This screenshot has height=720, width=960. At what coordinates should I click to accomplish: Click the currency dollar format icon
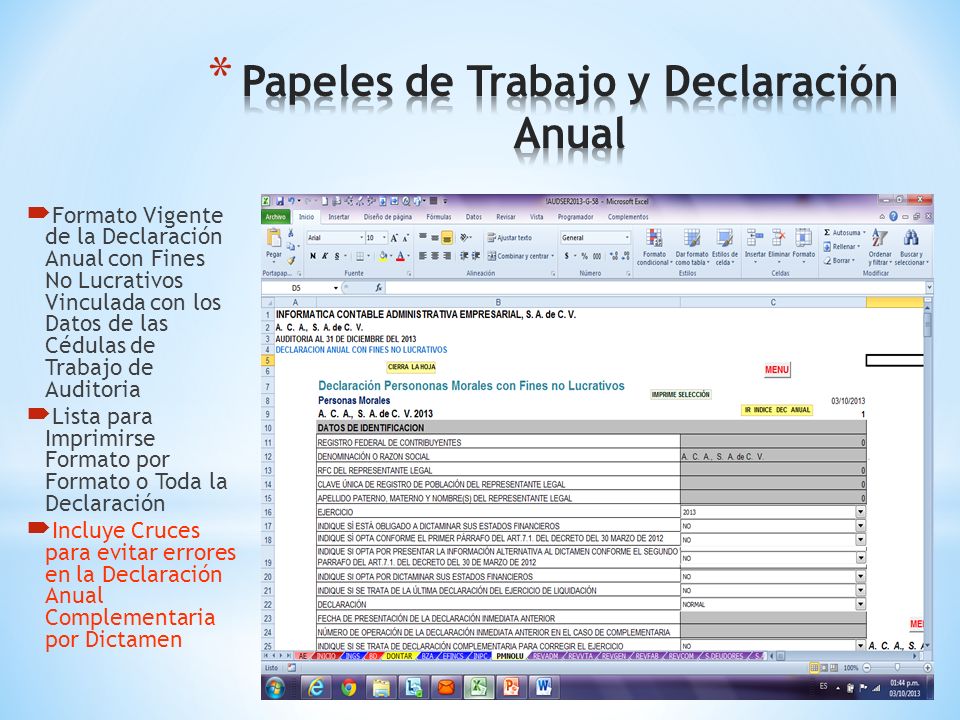tap(567, 256)
